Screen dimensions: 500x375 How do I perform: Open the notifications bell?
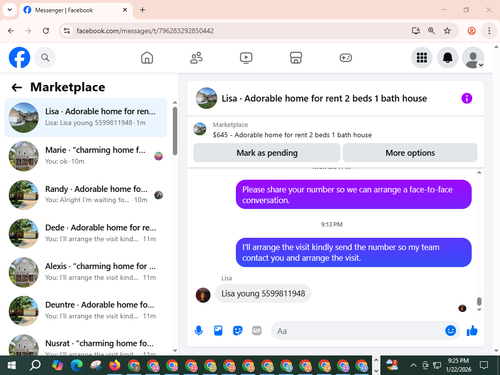pos(448,58)
